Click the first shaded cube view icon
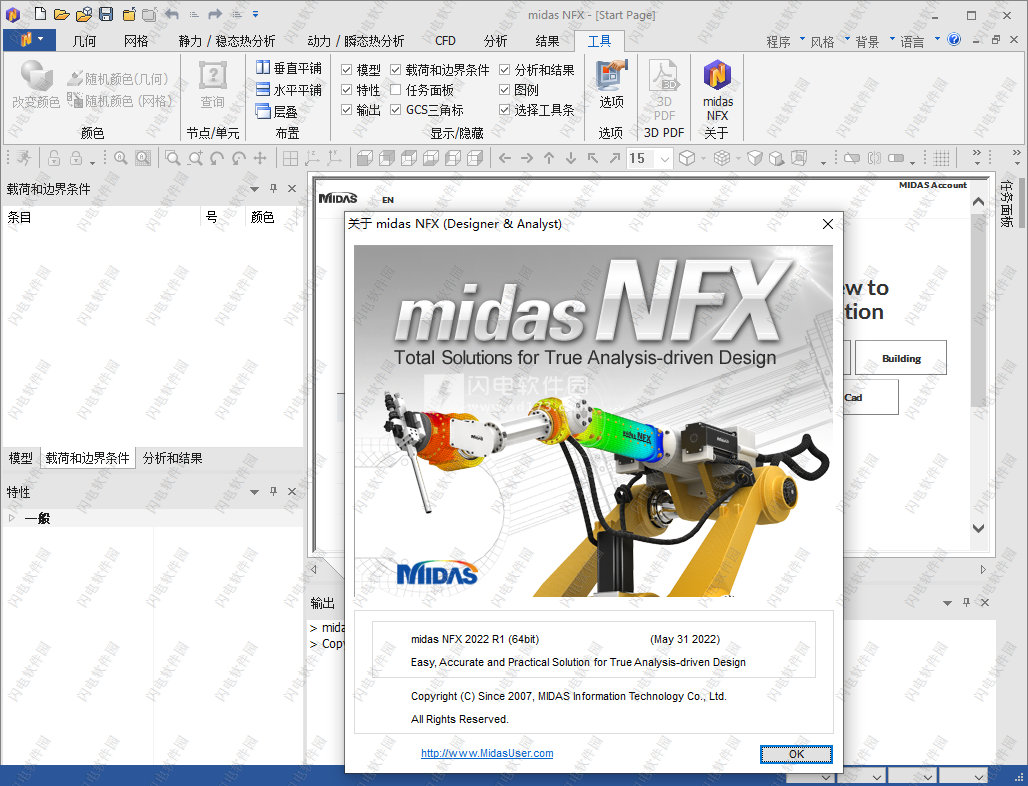Image resolution: width=1028 pixels, height=786 pixels. coord(365,158)
